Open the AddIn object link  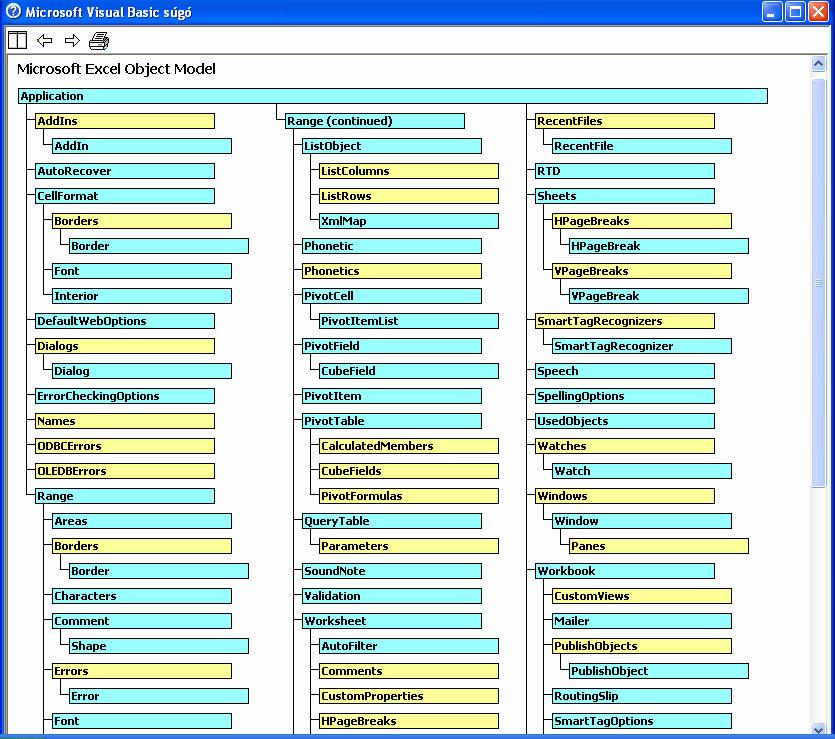[x=142, y=146]
